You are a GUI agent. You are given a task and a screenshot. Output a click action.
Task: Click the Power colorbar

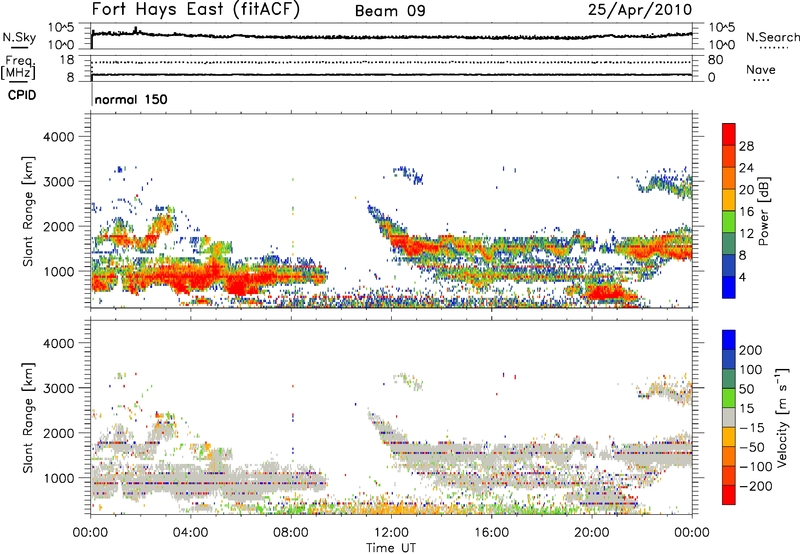[x=729, y=210]
